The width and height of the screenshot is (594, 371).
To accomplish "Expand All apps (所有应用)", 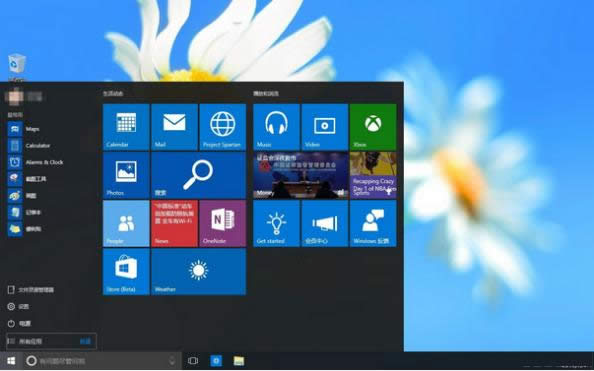I will (51, 341).
